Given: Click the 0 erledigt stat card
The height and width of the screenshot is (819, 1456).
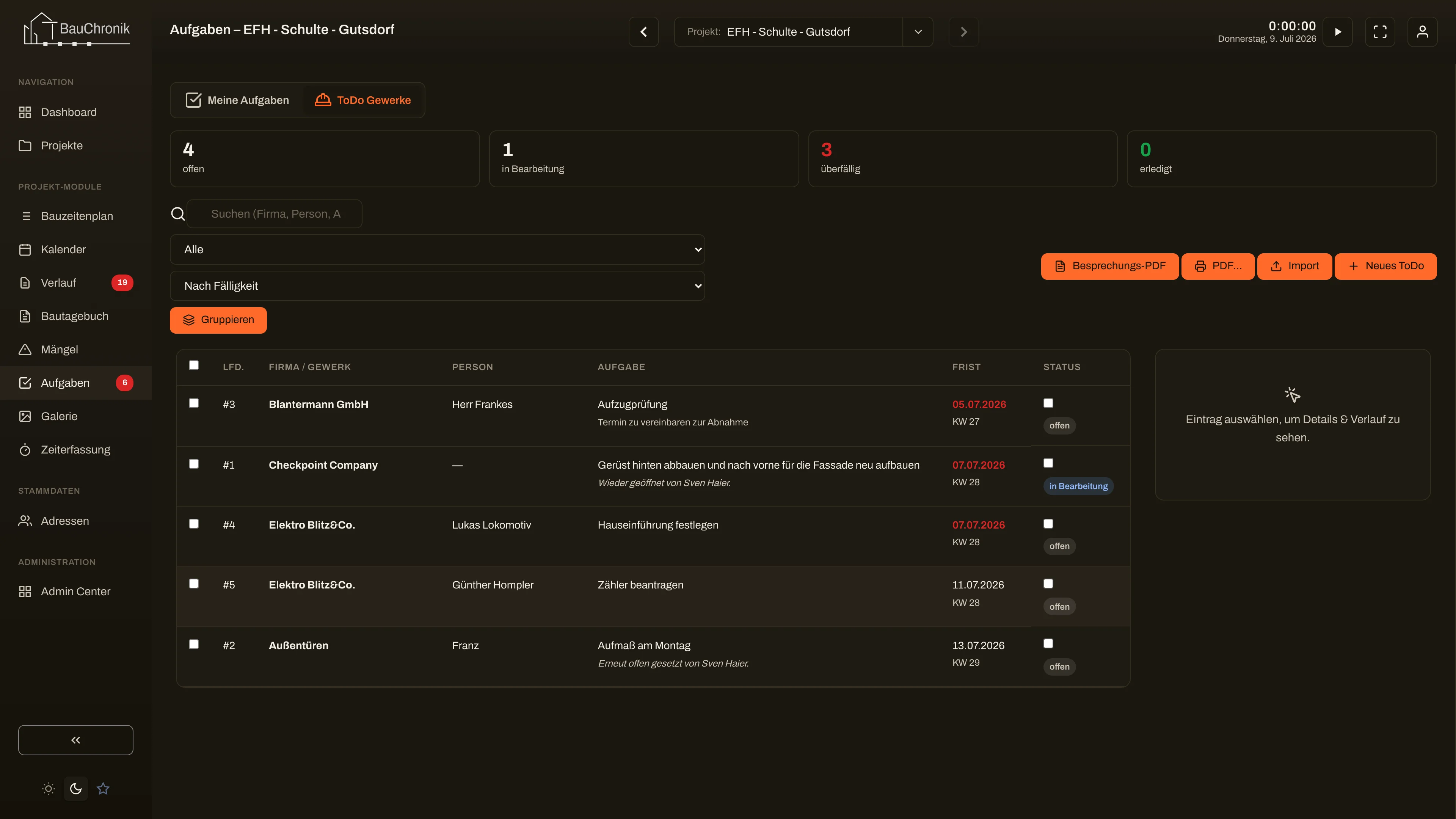Looking at the screenshot, I should pyautogui.click(x=1282, y=159).
